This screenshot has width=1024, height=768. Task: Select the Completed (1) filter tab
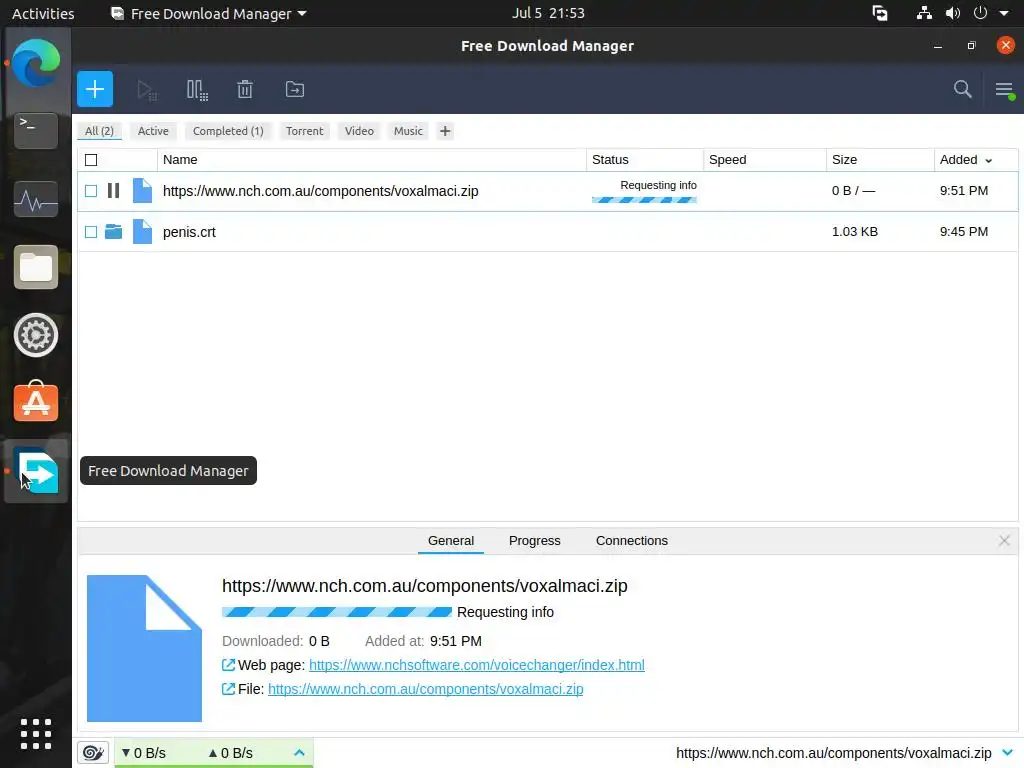228,131
